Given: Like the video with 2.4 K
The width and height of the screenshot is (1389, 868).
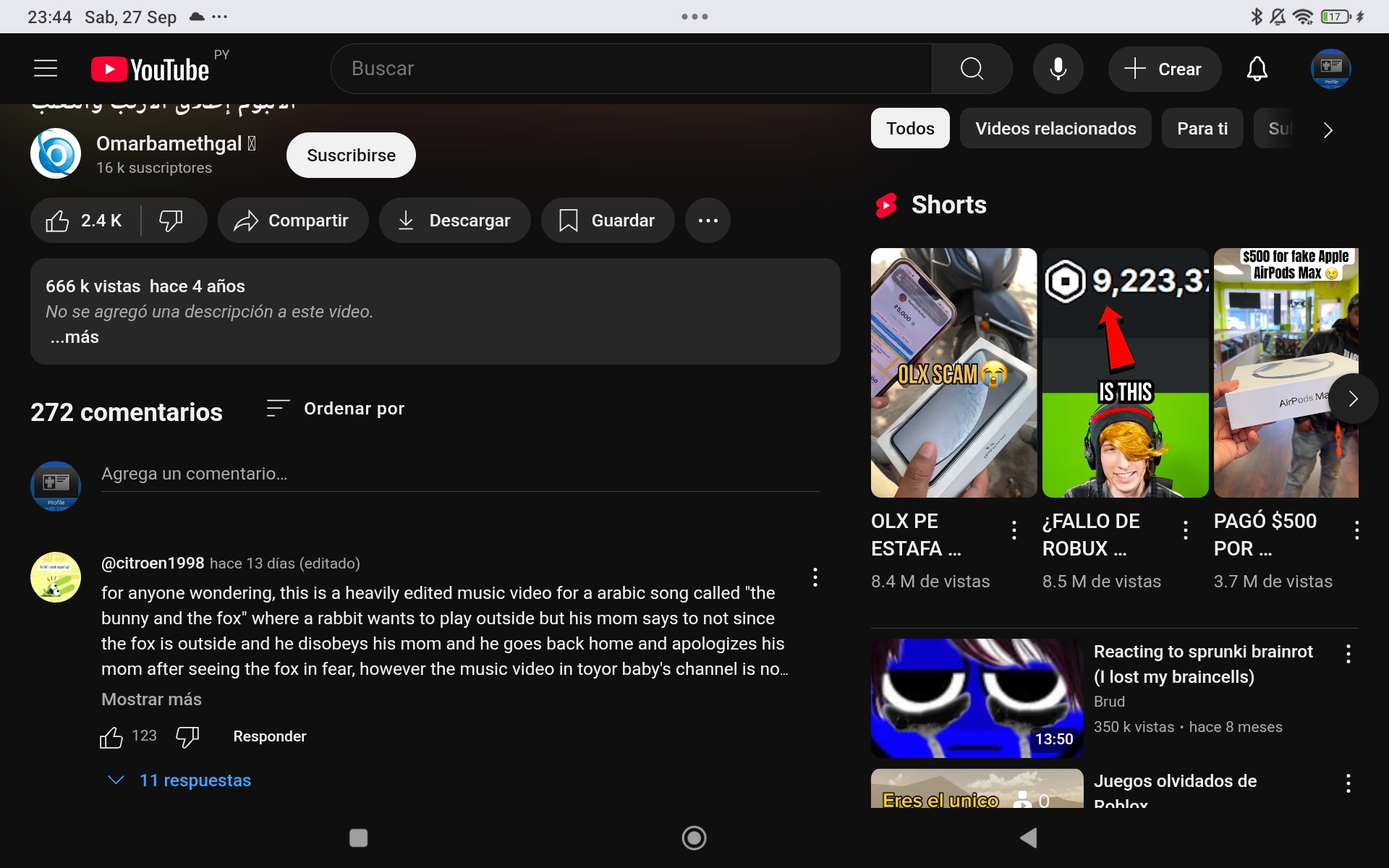Looking at the screenshot, I should coord(85,221).
